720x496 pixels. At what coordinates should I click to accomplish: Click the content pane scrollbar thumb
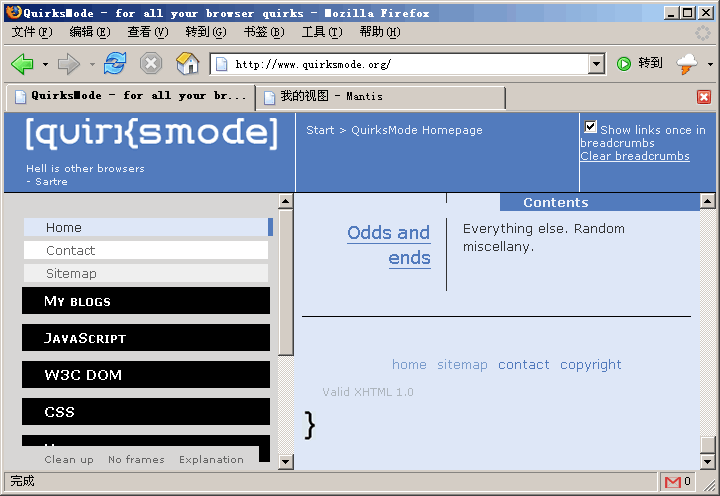707,445
